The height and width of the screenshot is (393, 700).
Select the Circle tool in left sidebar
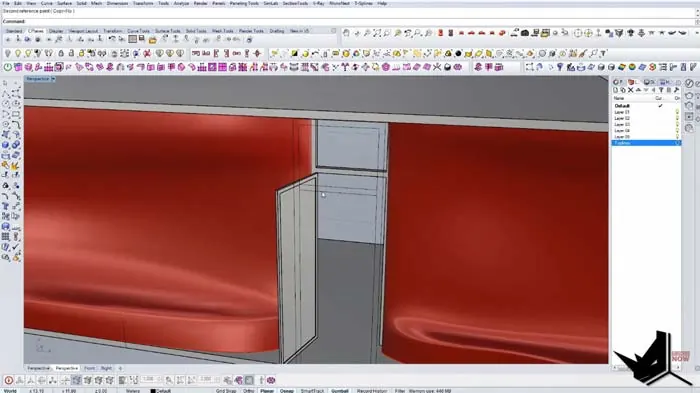[6, 104]
